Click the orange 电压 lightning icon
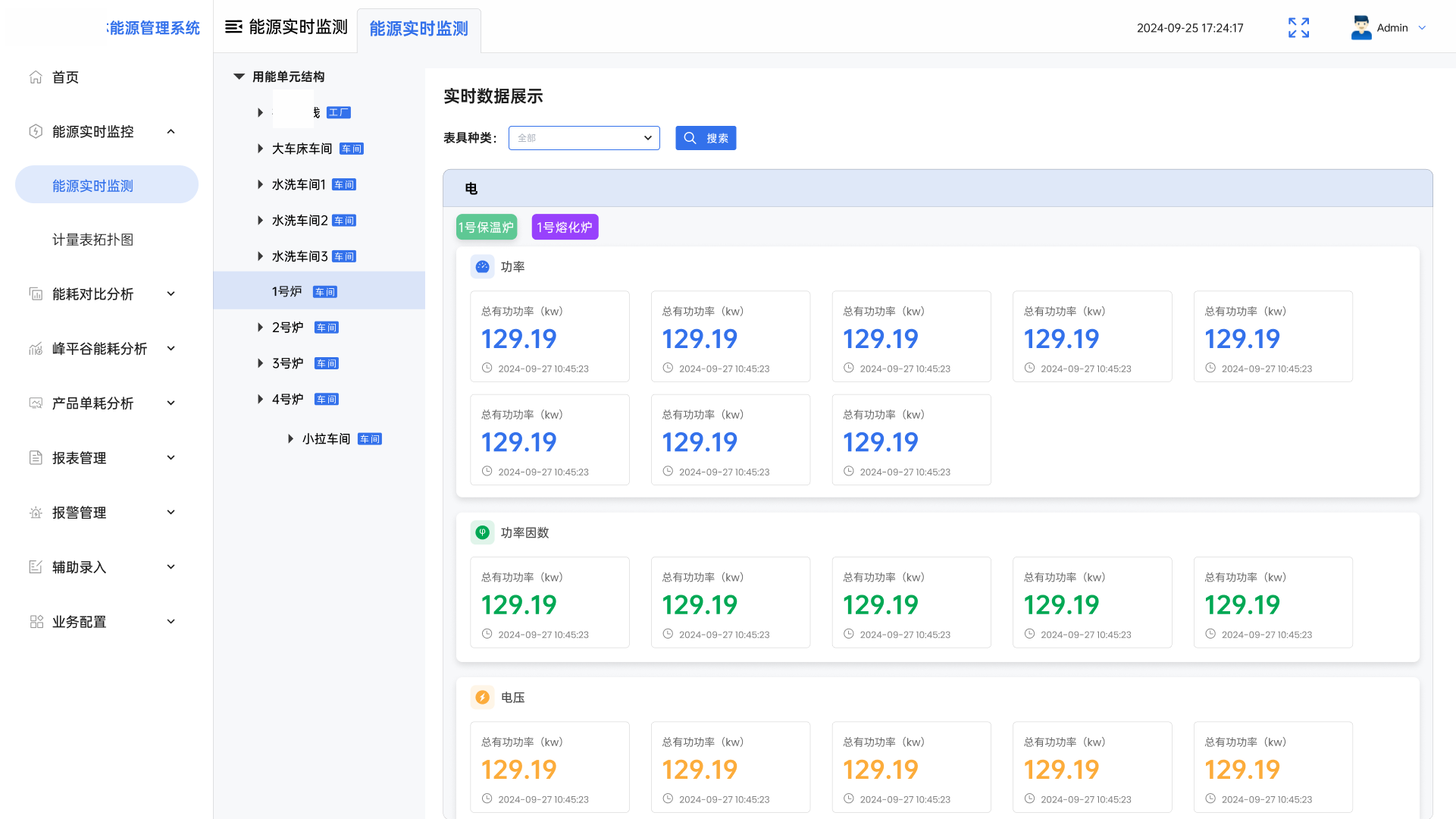This screenshot has height=819, width=1456. point(482,698)
